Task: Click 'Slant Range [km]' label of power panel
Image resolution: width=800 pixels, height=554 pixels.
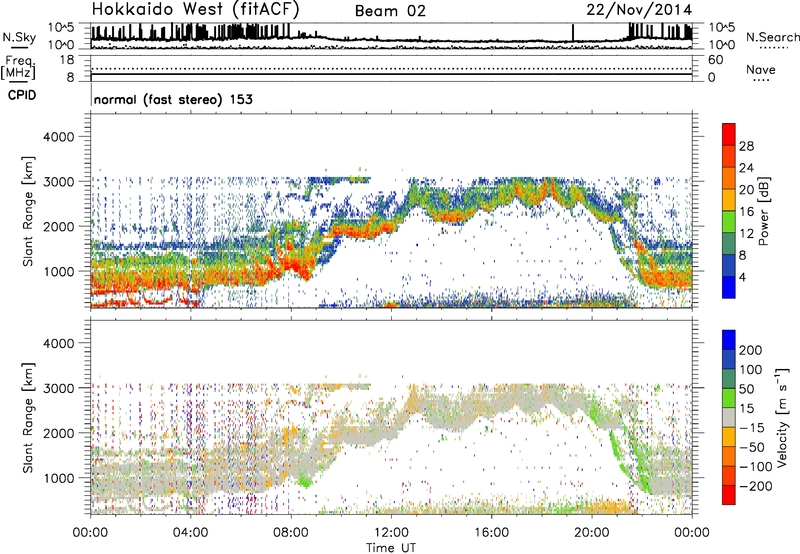Action: 28,211
